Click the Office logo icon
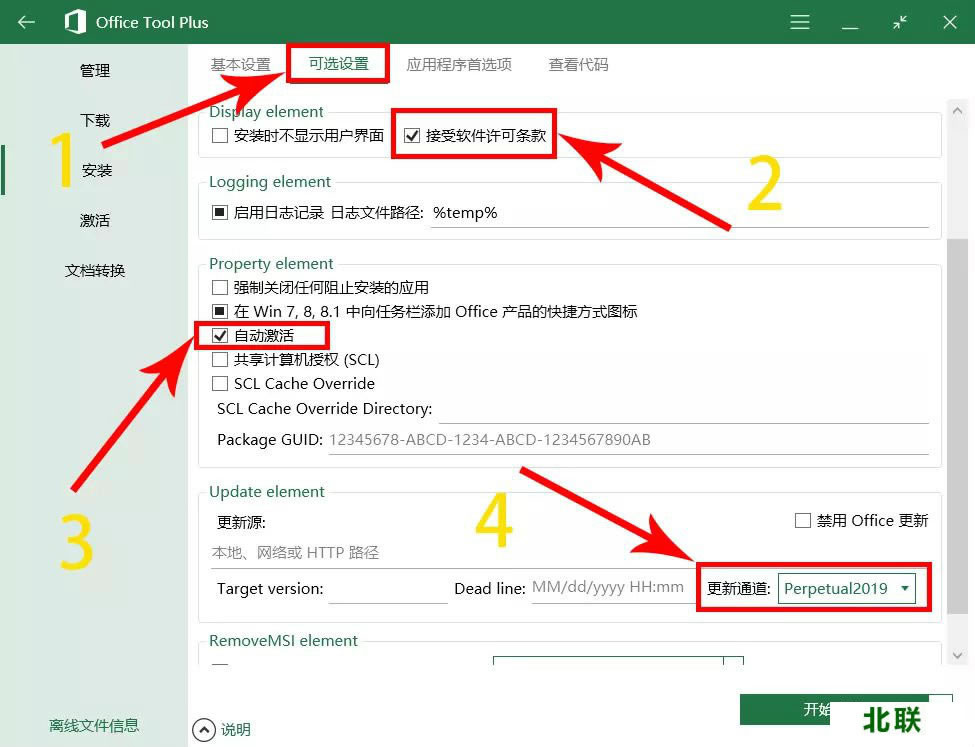975x747 pixels. (75, 22)
